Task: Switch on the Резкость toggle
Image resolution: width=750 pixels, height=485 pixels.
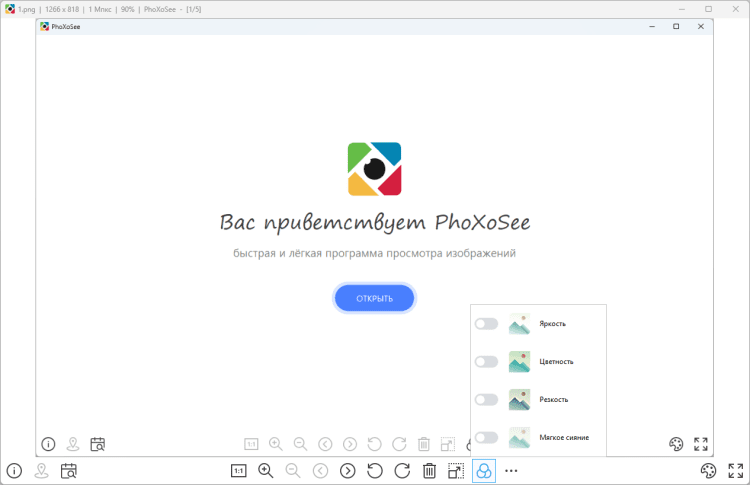Action: point(486,400)
